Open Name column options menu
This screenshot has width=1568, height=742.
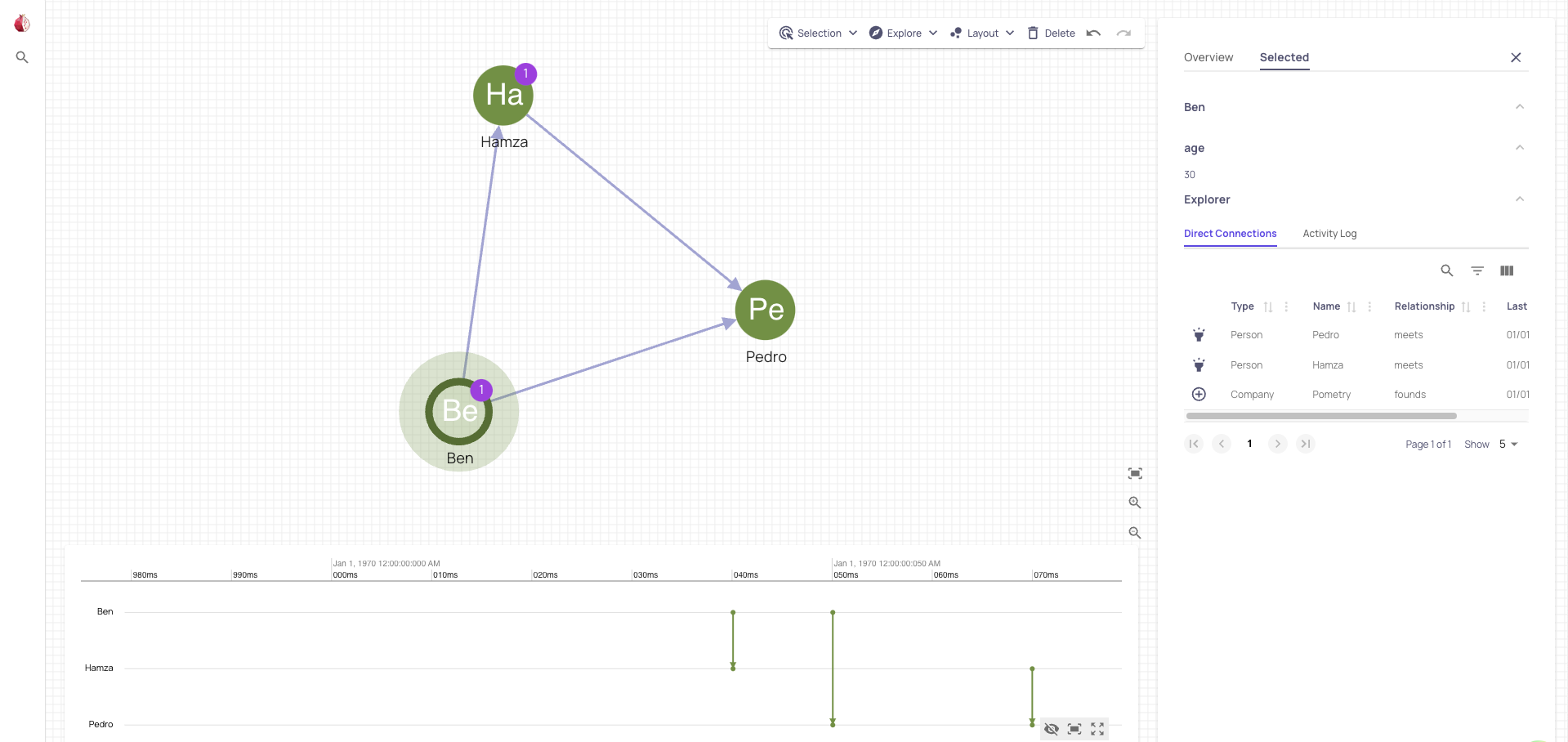click(x=1369, y=307)
